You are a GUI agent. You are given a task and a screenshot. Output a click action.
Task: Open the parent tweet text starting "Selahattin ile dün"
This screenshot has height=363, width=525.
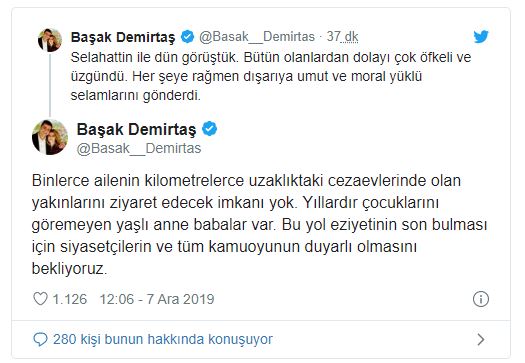(x=271, y=76)
